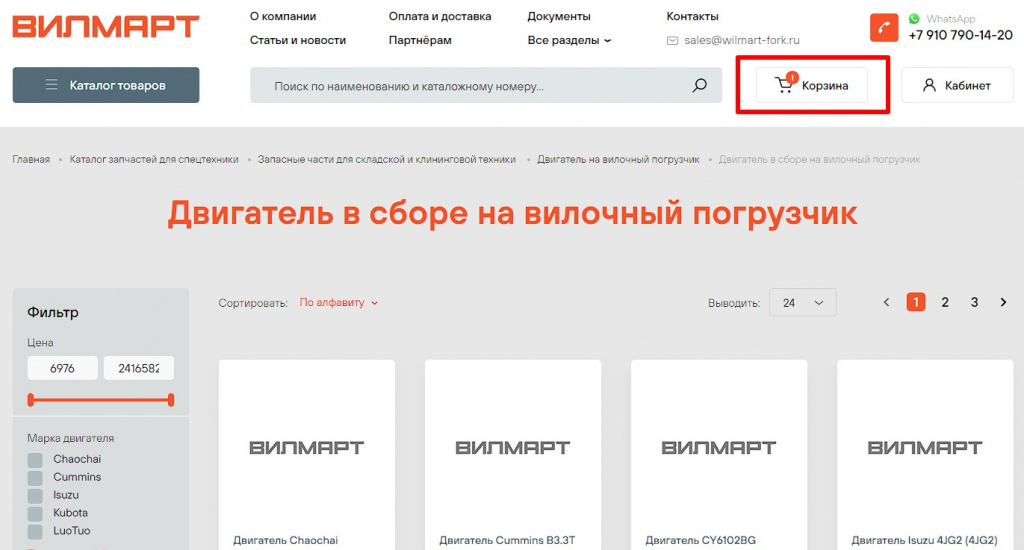This screenshot has width=1024, height=550.
Task: Go to Главная breadcrumb link
Action: (31, 159)
